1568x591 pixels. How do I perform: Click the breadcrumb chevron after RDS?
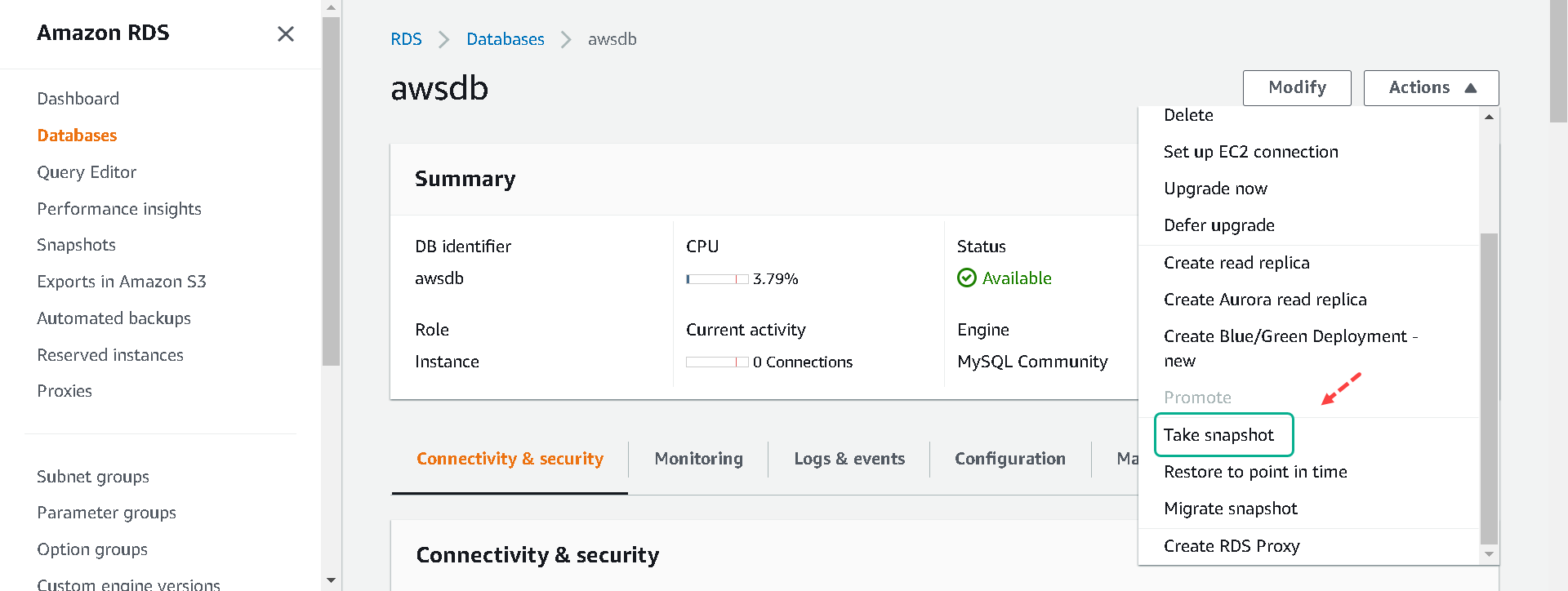coord(443,39)
